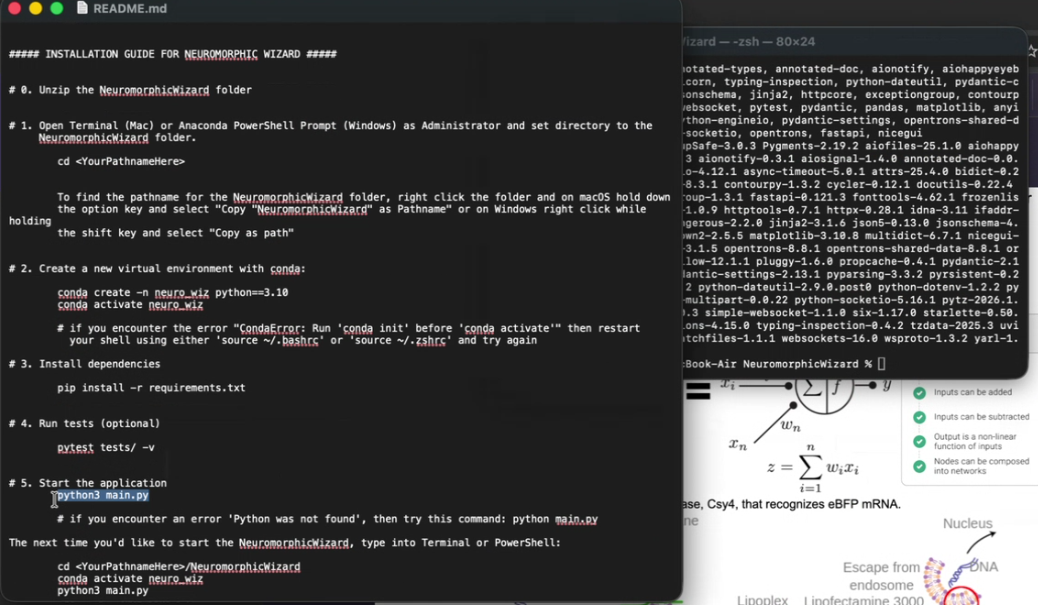Click Terminal line starting 'pSafe-3.0.3 Pygments-2.19.2'
This screenshot has height=605, width=1038.
tap(851, 146)
